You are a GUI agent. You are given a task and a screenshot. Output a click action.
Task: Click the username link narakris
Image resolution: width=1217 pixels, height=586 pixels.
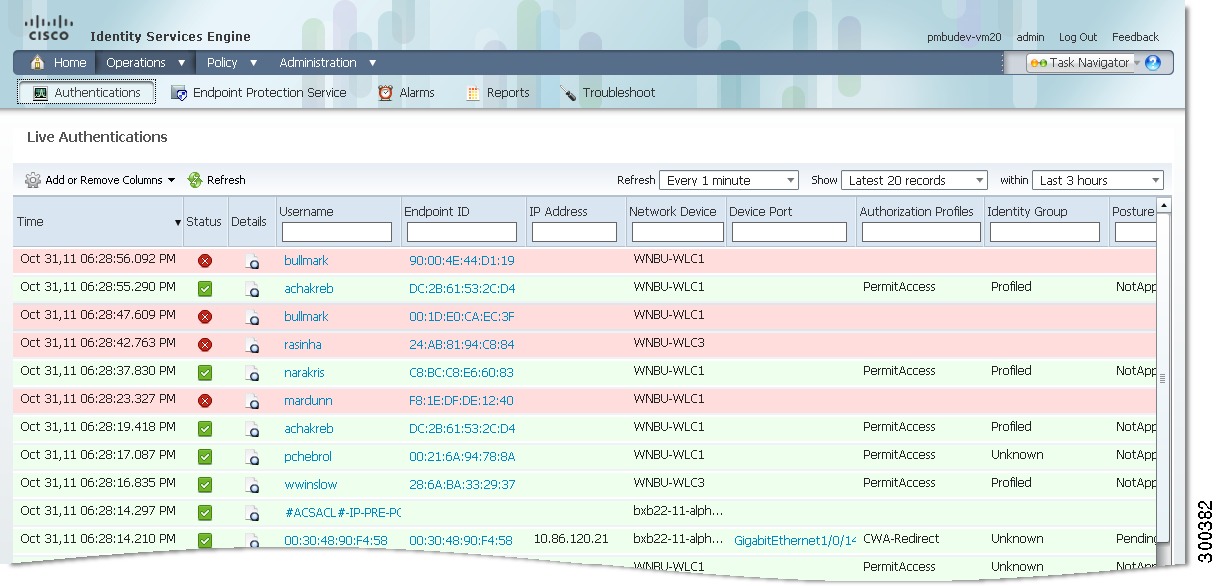click(x=304, y=373)
